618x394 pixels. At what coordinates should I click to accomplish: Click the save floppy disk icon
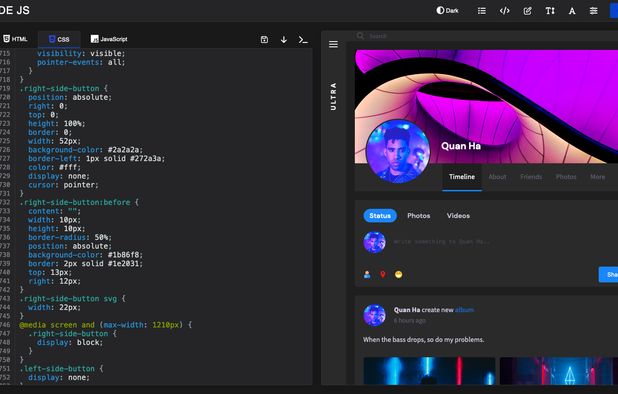(264, 39)
